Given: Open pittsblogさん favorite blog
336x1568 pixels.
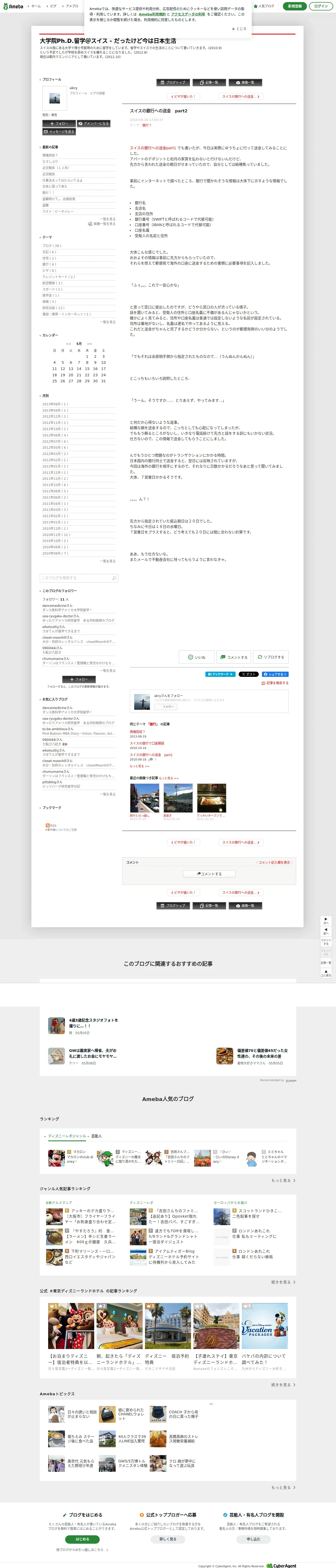Looking at the screenshot, I should pos(52,782).
